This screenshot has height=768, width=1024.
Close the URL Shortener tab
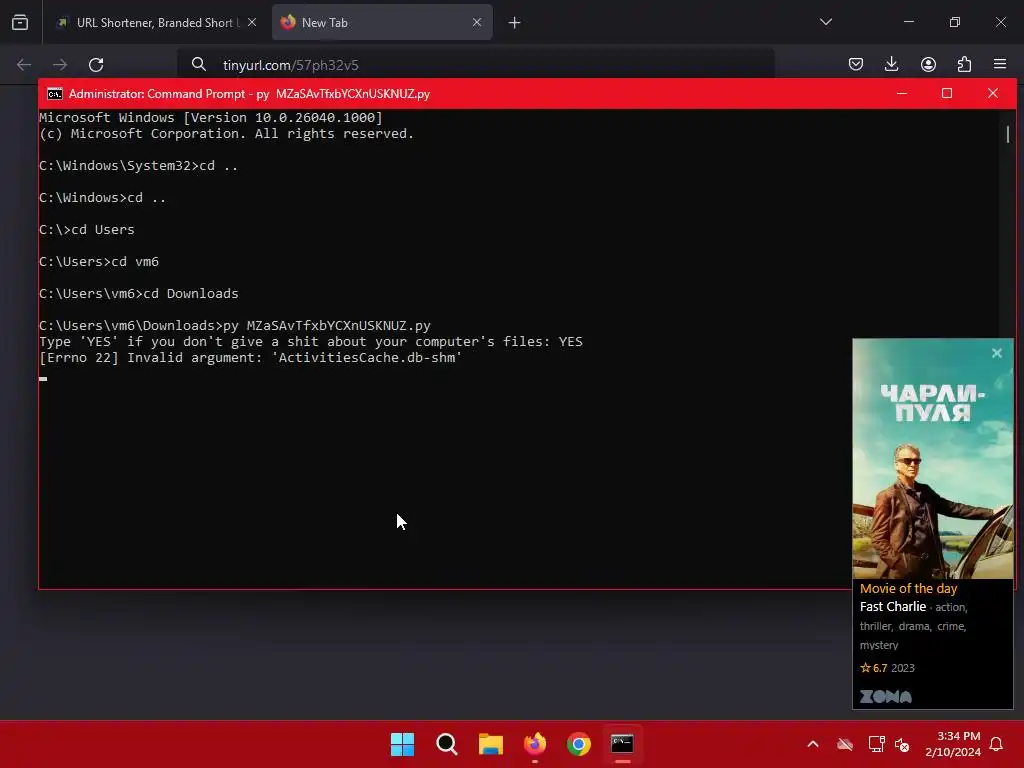click(x=252, y=22)
